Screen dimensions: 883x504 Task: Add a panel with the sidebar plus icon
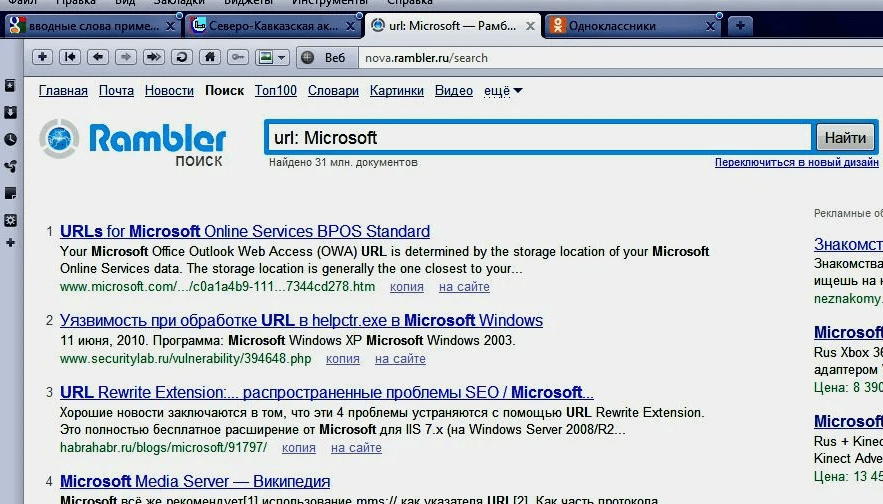click(10, 243)
